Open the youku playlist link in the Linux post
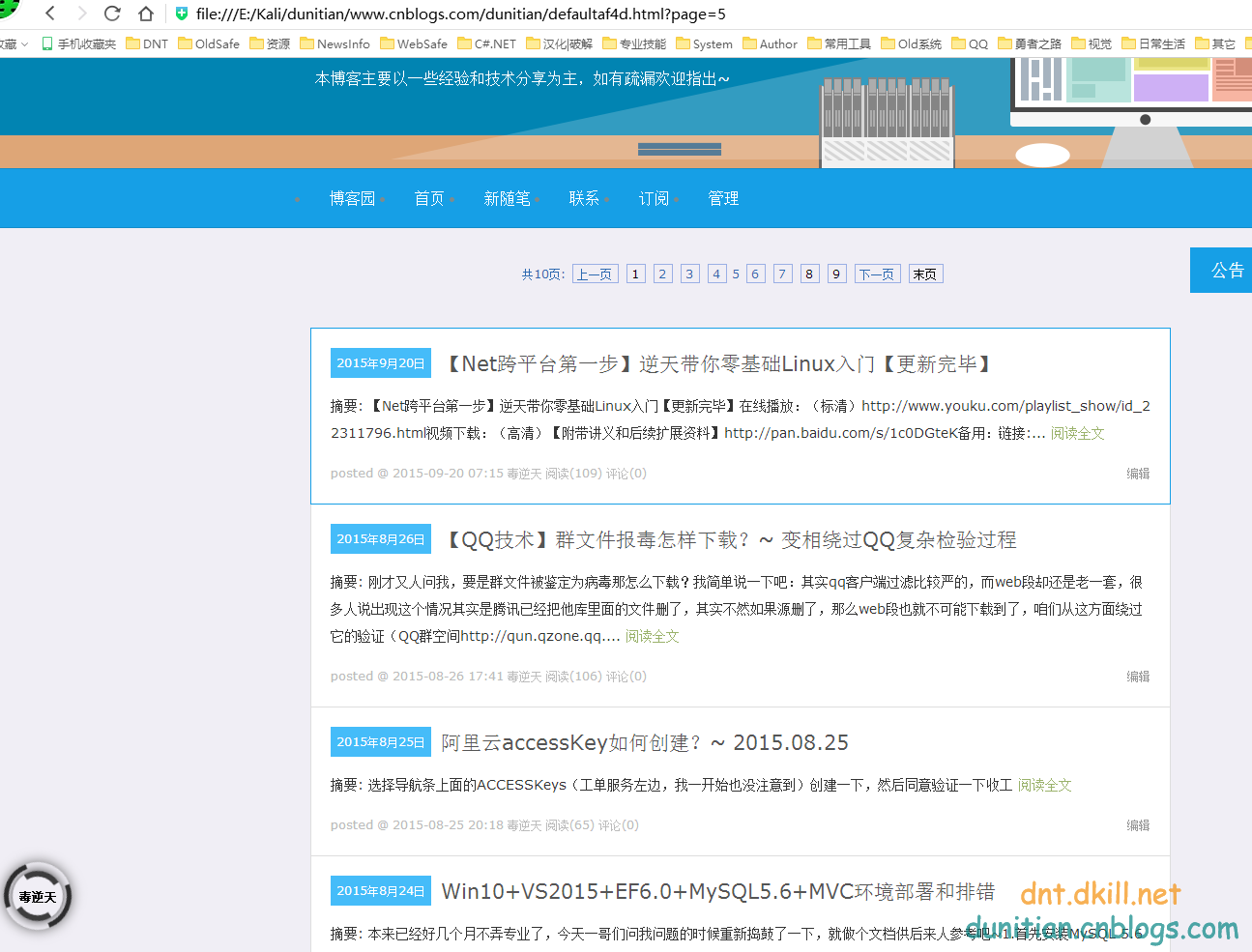The height and width of the screenshot is (952, 1252). (1005, 406)
